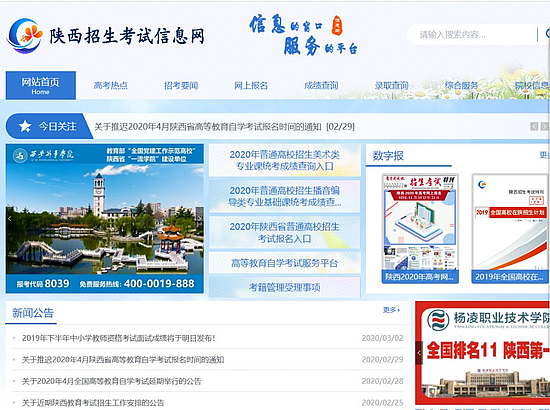Screen dimensions: 550x410
Task: Focus the 请输入搜索内容 search box
Action: (472, 35)
